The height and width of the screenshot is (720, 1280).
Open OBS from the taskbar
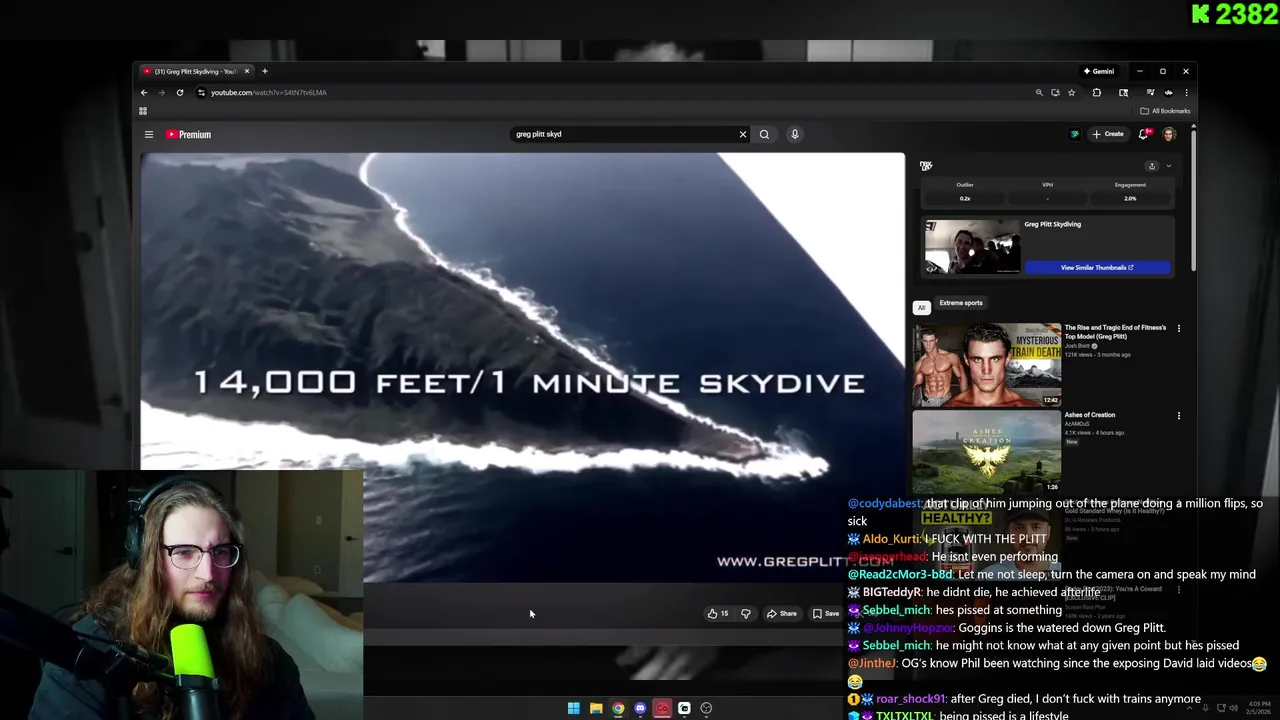[x=706, y=708]
